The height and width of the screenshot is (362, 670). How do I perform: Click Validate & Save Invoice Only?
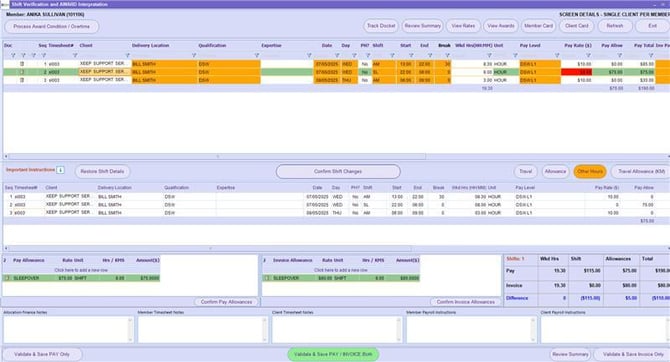633,354
